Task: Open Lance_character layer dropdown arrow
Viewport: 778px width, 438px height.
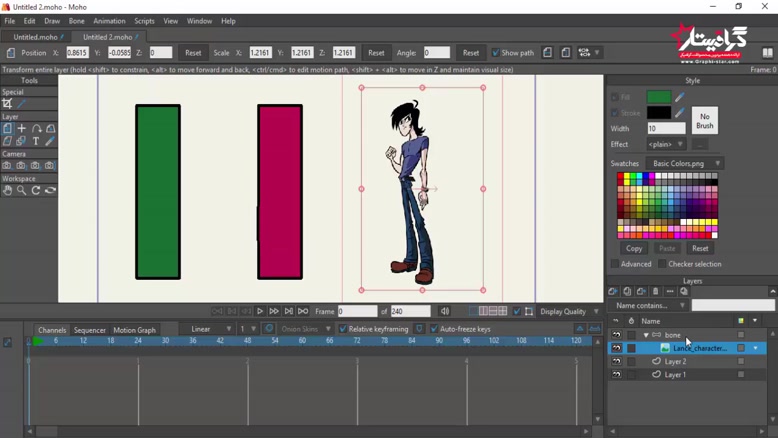Action: pyautogui.click(x=756, y=348)
